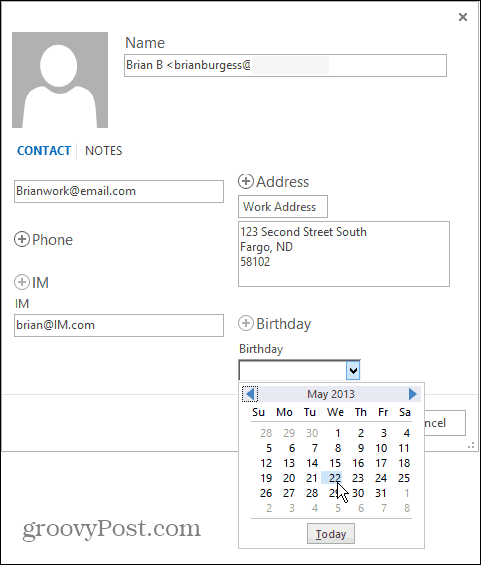Close the contact dialog with X
This screenshot has width=481, height=565.
point(463,17)
